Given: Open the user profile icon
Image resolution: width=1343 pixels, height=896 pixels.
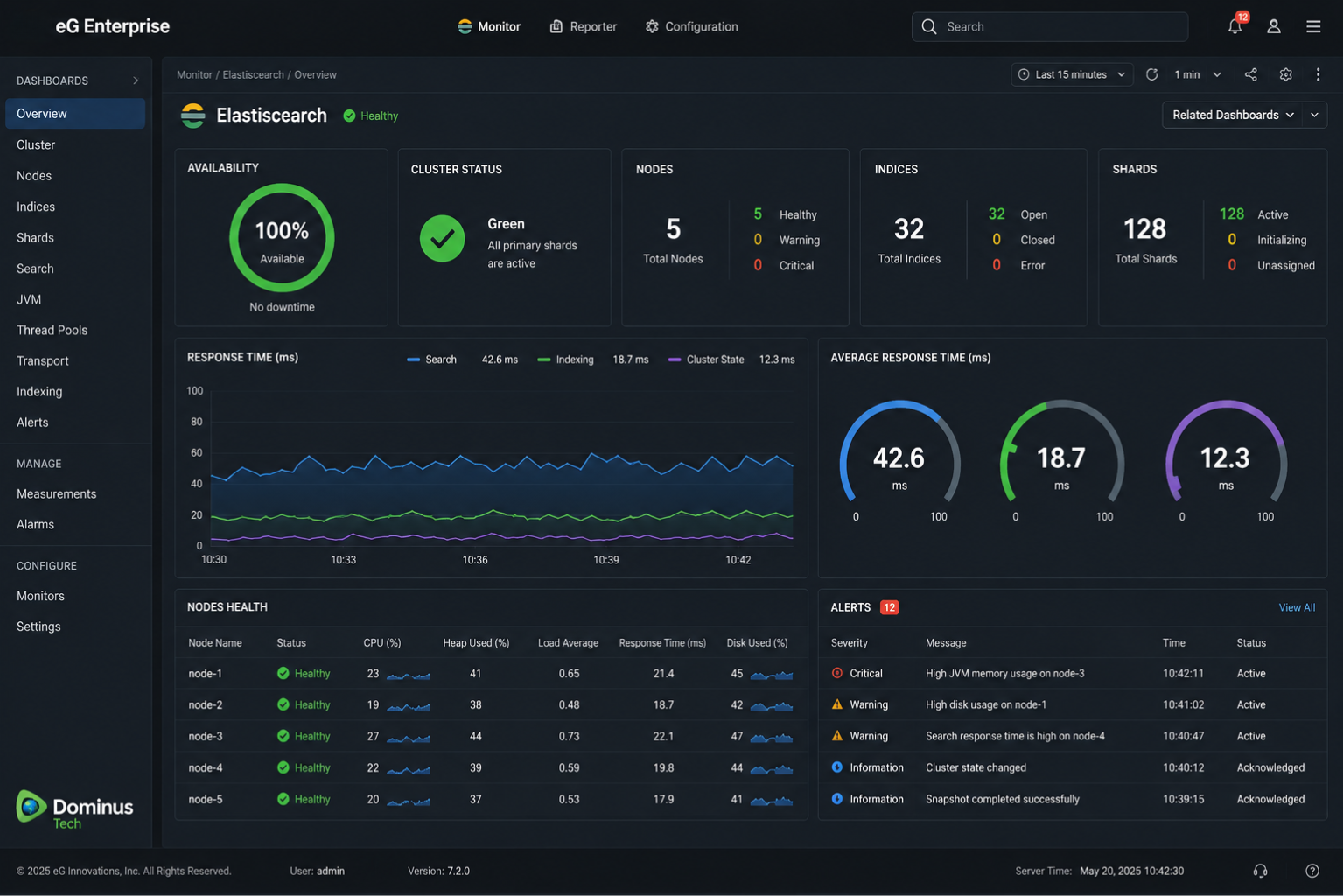Looking at the screenshot, I should tap(1274, 26).
